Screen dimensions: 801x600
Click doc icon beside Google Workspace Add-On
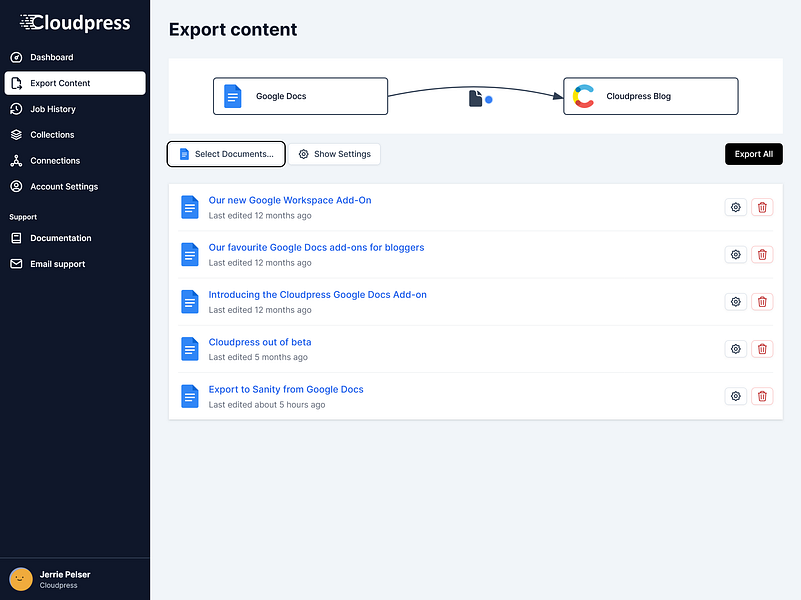(190, 207)
